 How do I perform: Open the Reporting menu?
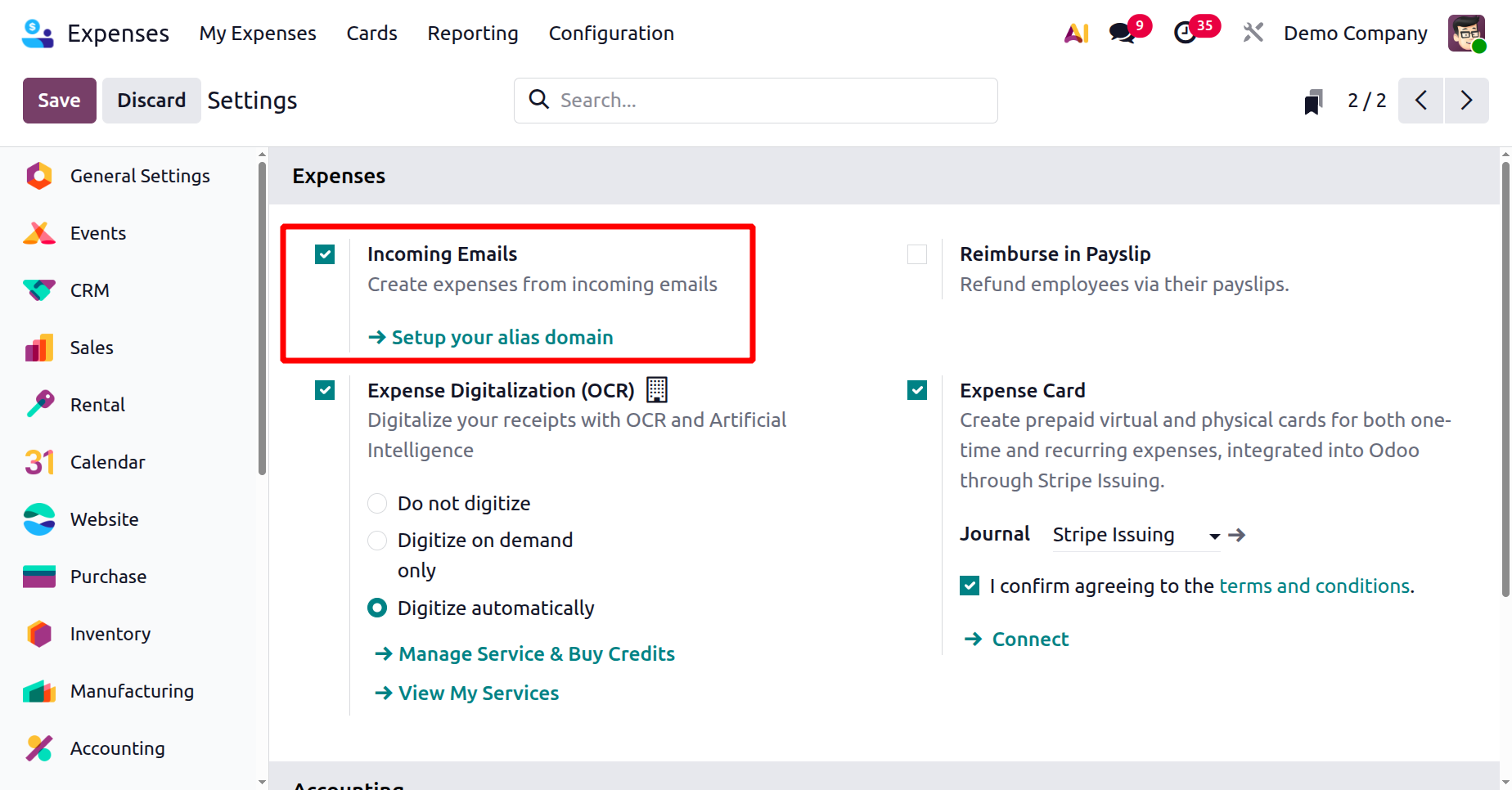[473, 34]
